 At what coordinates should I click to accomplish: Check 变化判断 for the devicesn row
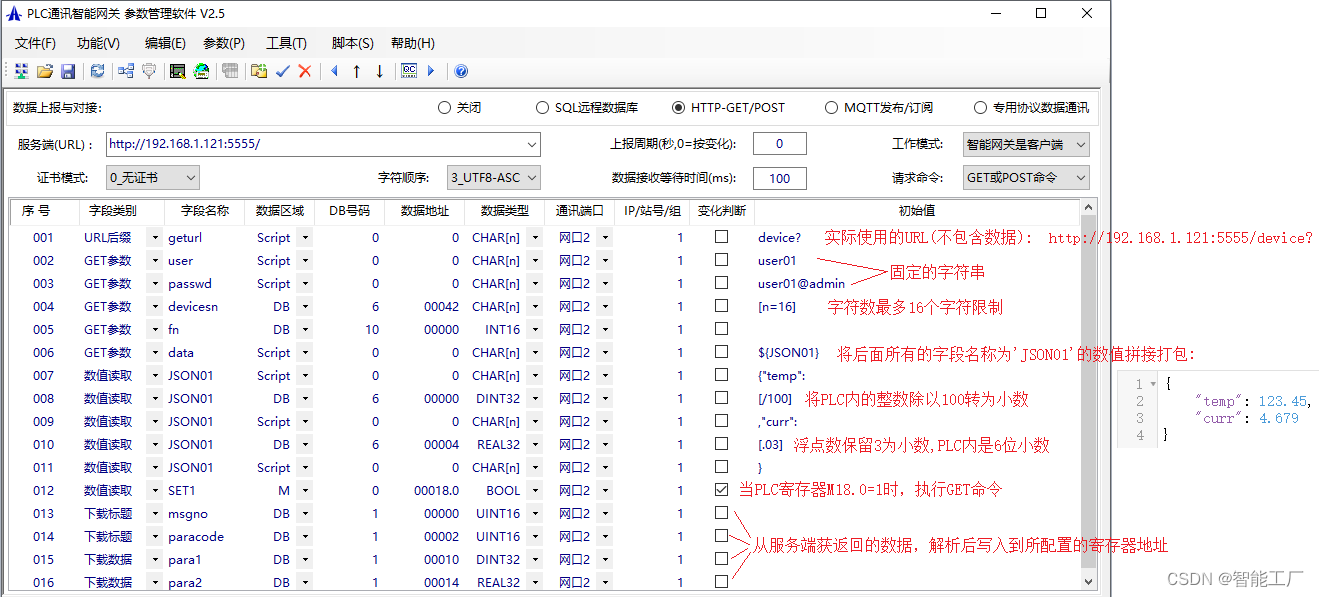(721, 306)
